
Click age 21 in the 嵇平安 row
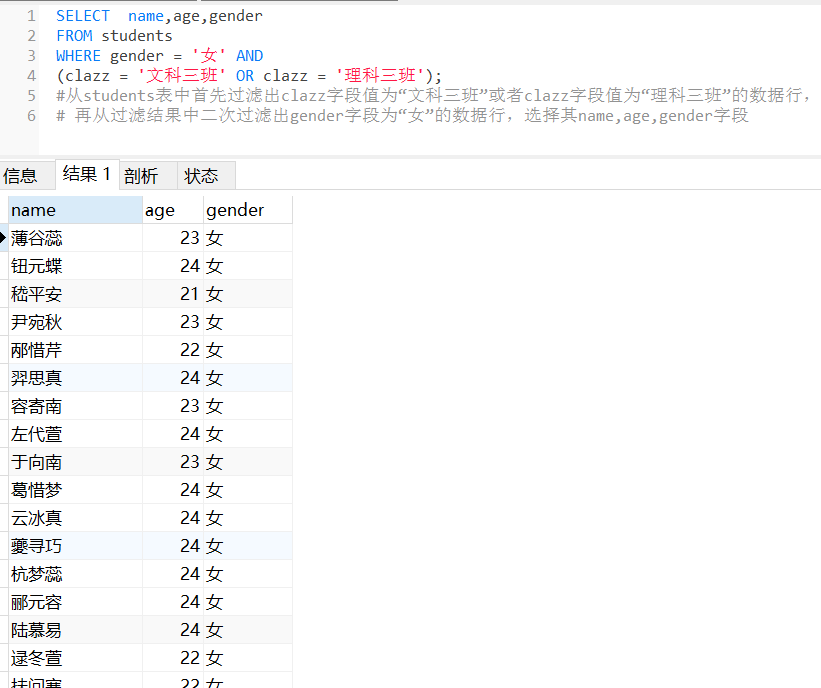173,294
